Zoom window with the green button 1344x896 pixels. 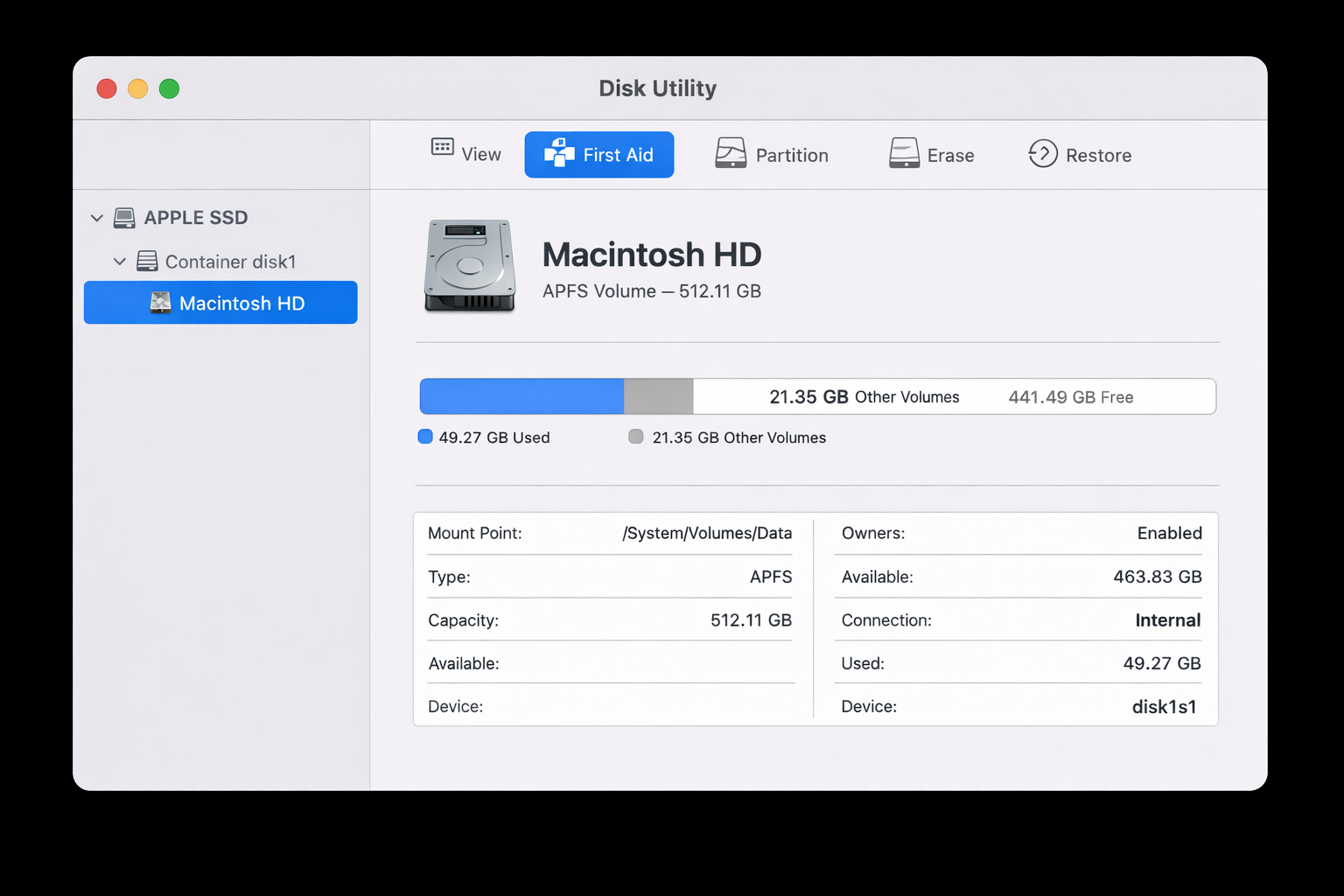tap(170, 88)
